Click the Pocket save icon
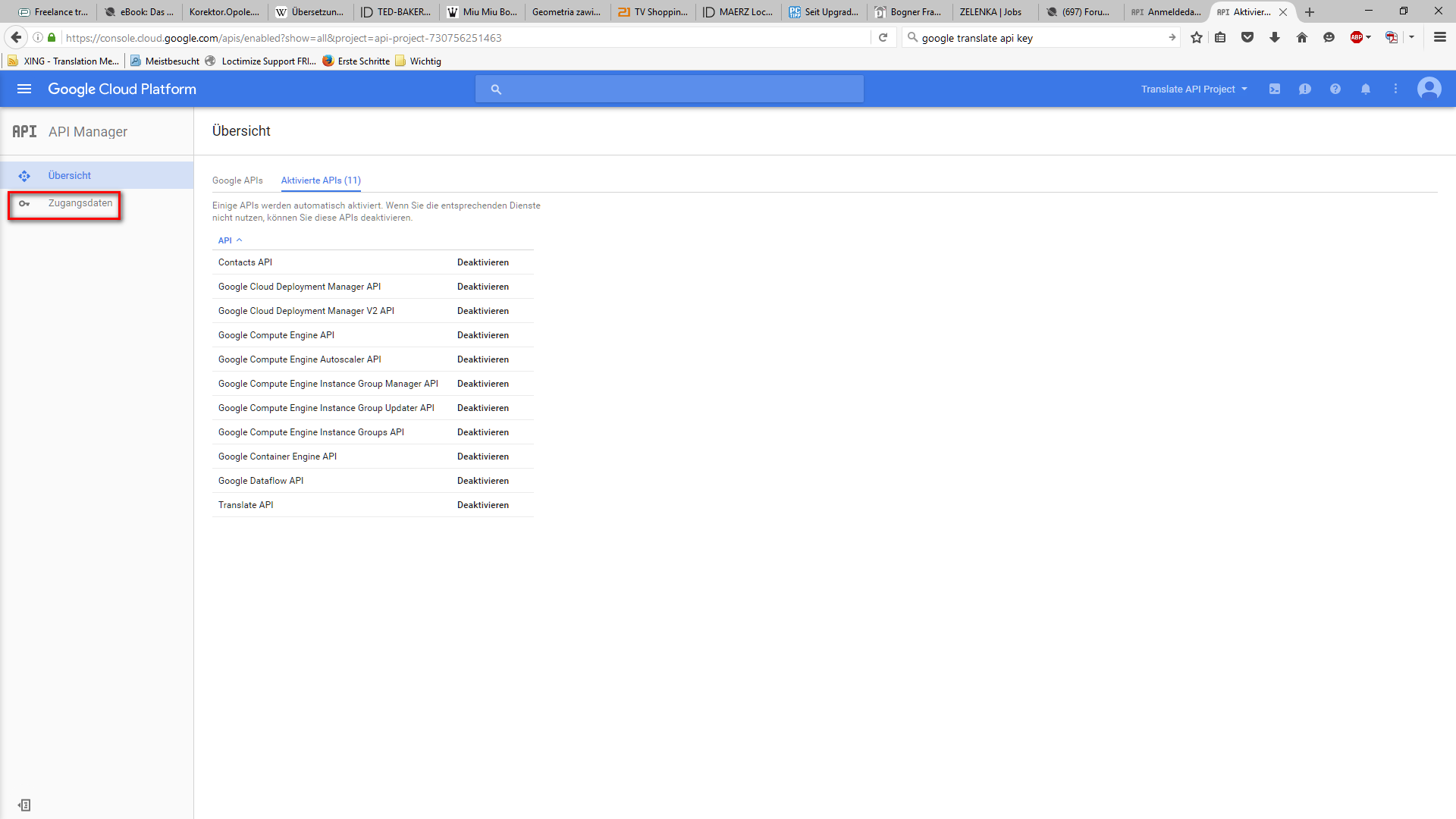Screen dimensions: 1456x819 coord(1247,37)
